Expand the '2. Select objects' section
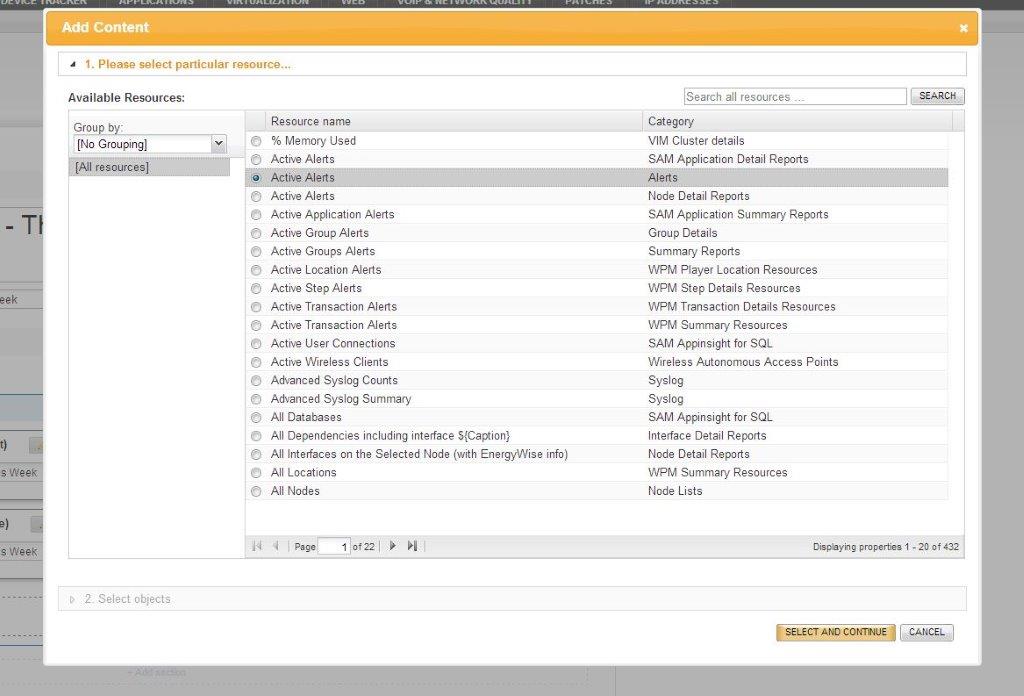This screenshot has height=696, width=1024. tap(72, 599)
